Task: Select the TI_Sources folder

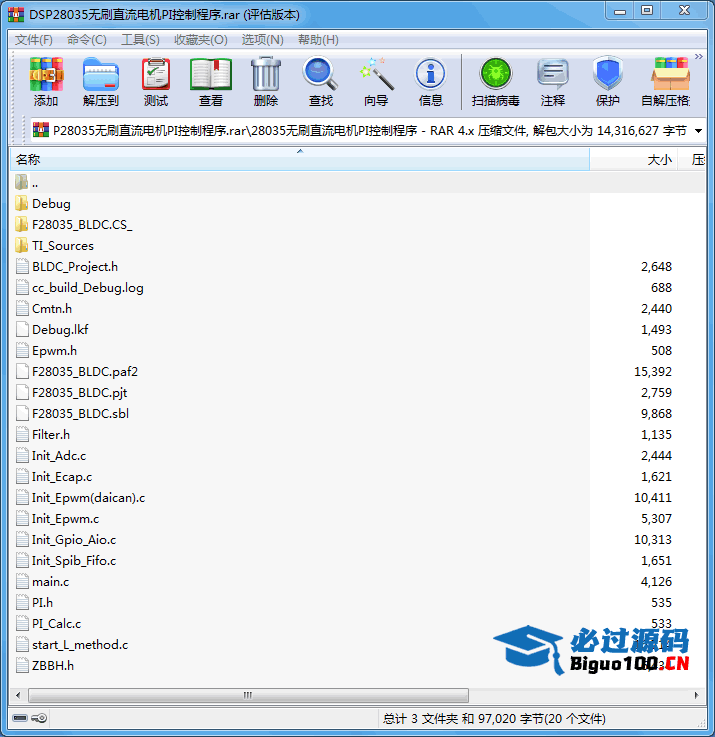Action: tap(62, 246)
